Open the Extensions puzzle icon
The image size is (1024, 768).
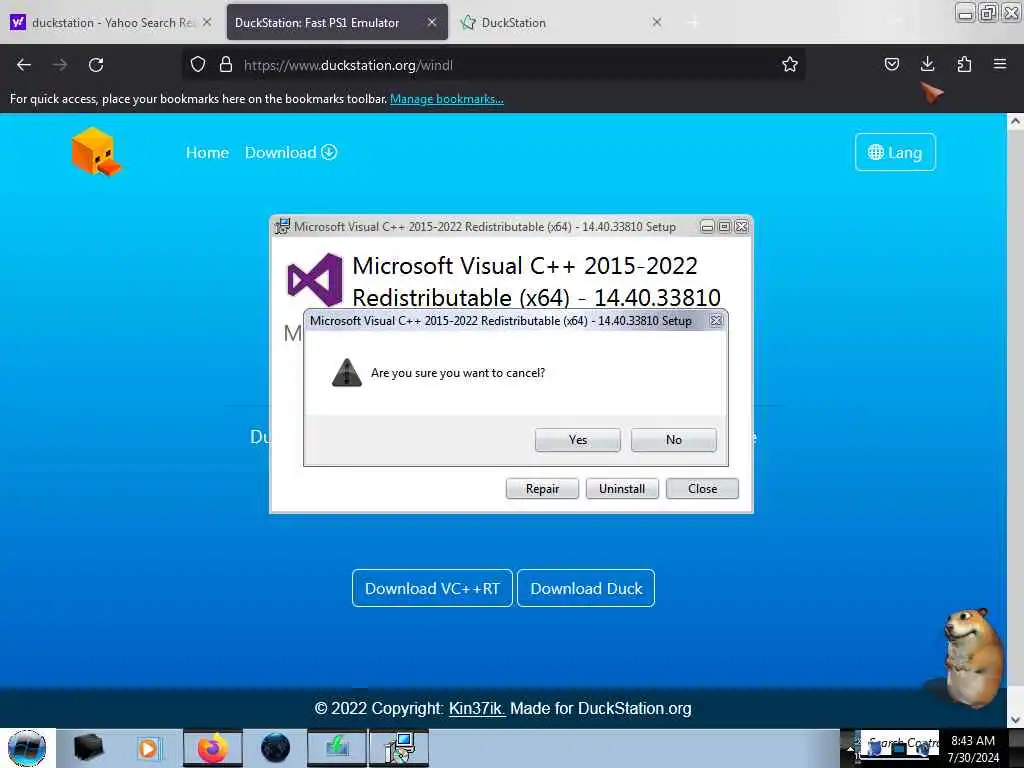tap(964, 65)
